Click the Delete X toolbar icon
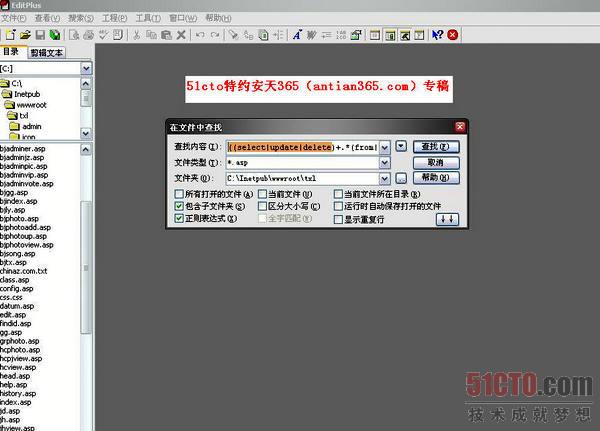 coord(181,35)
